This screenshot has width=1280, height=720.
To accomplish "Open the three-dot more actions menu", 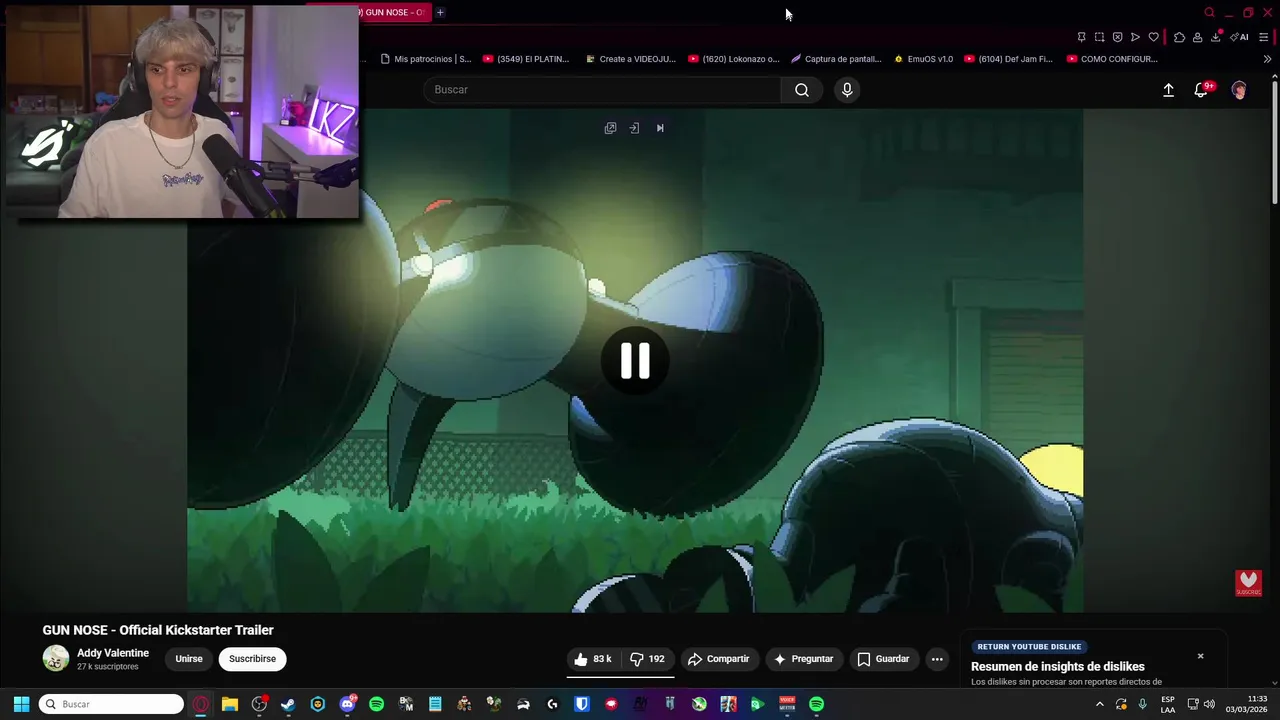I will pyautogui.click(x=937, y=659).
